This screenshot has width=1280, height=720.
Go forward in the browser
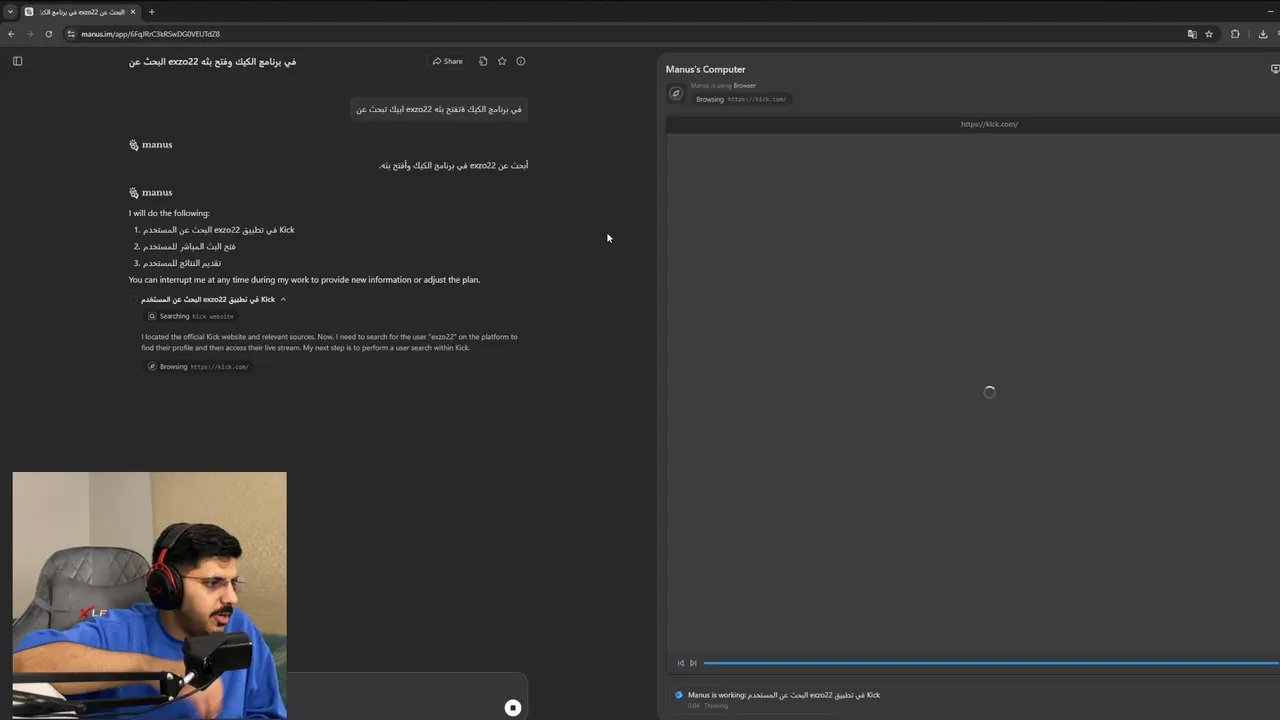tap(30, 34)
